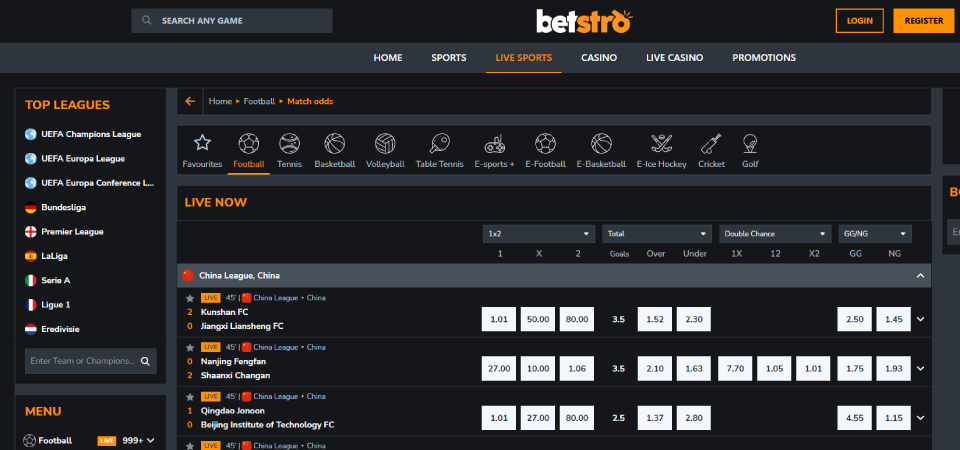This screenshot has width=960, height=450.
Task: Select draw odds 50.00 for Kunshan FC match
Action: (x=538, y=319)
